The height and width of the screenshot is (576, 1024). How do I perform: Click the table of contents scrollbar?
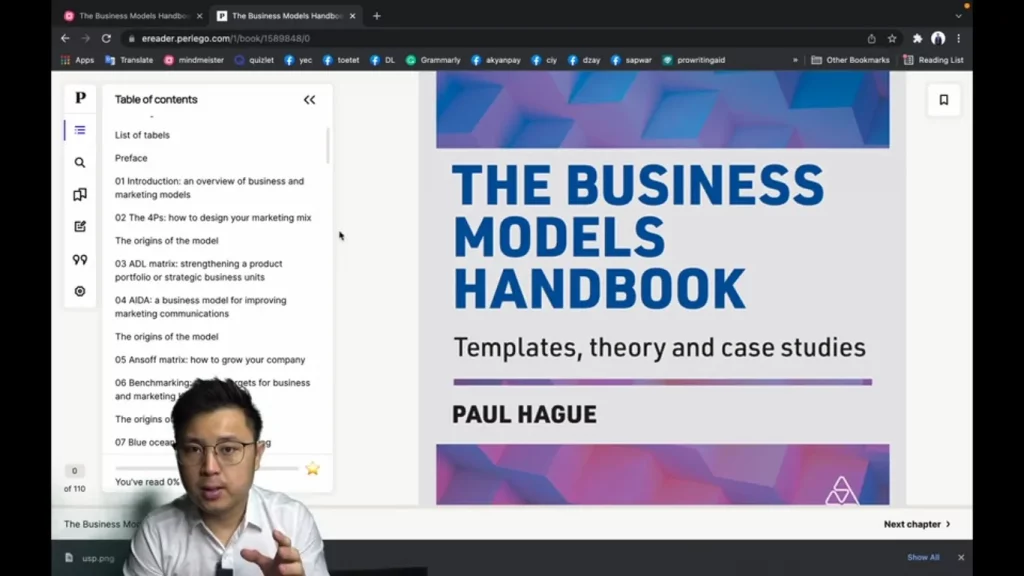327,146
